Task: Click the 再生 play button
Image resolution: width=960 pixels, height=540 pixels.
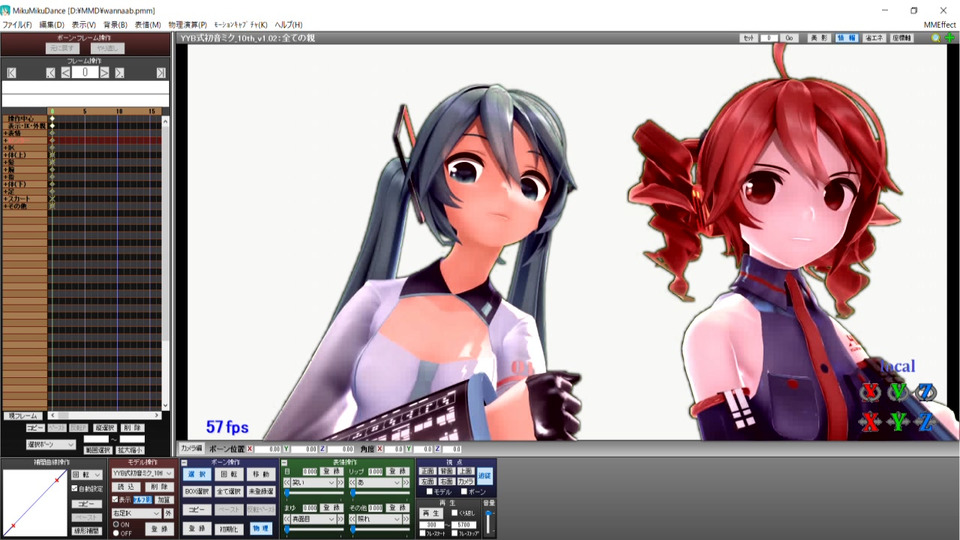Action: coord(431,513)
